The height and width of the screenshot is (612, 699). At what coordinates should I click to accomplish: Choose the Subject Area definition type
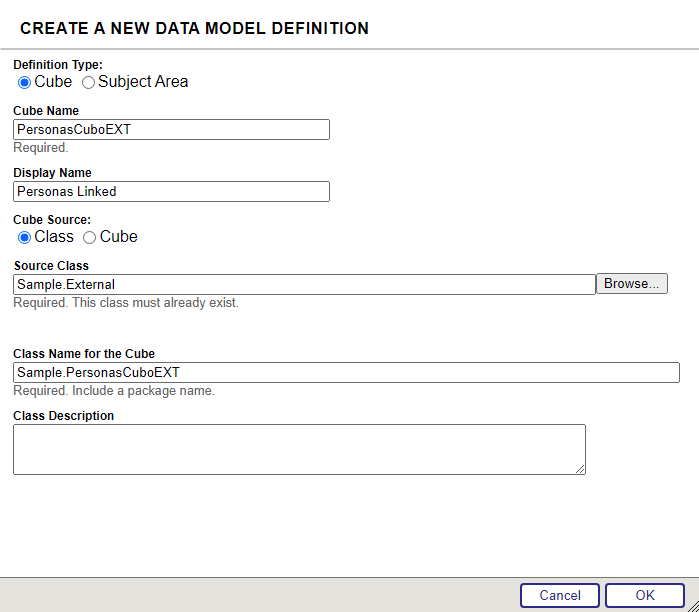click(88, 82)
